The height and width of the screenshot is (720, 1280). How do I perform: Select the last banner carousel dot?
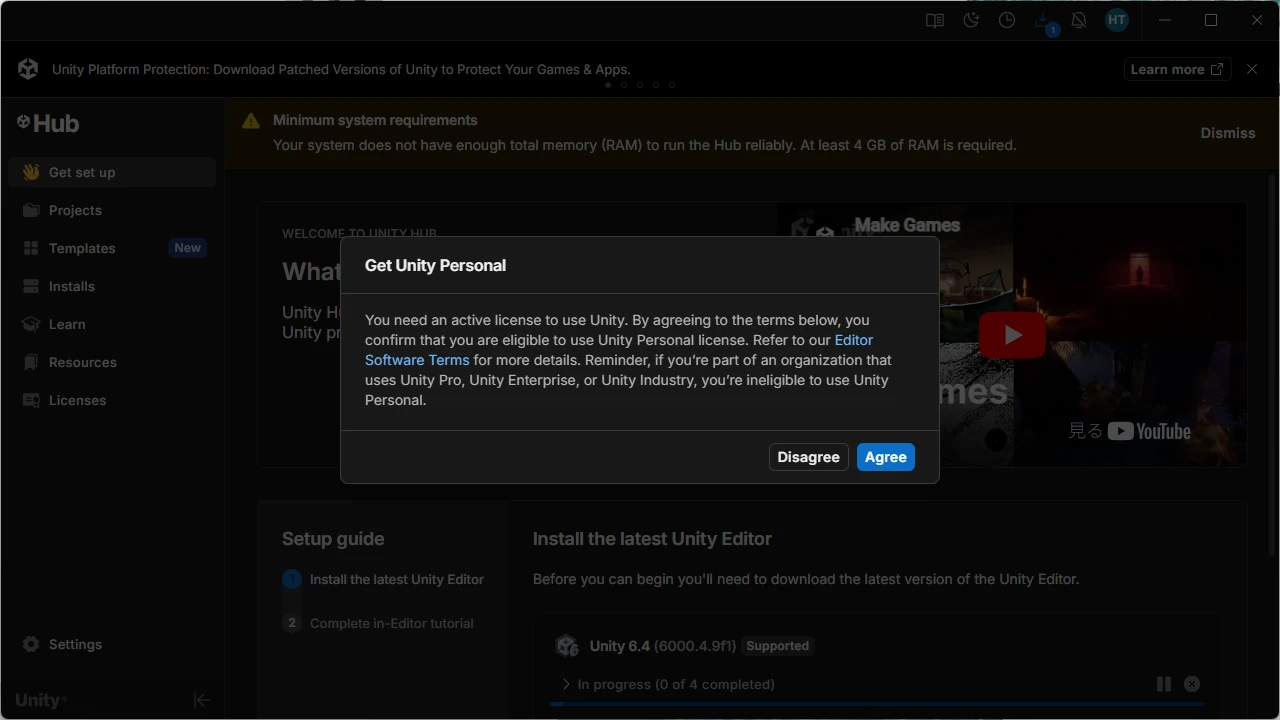pyautogui.click(x=672, y=85)
